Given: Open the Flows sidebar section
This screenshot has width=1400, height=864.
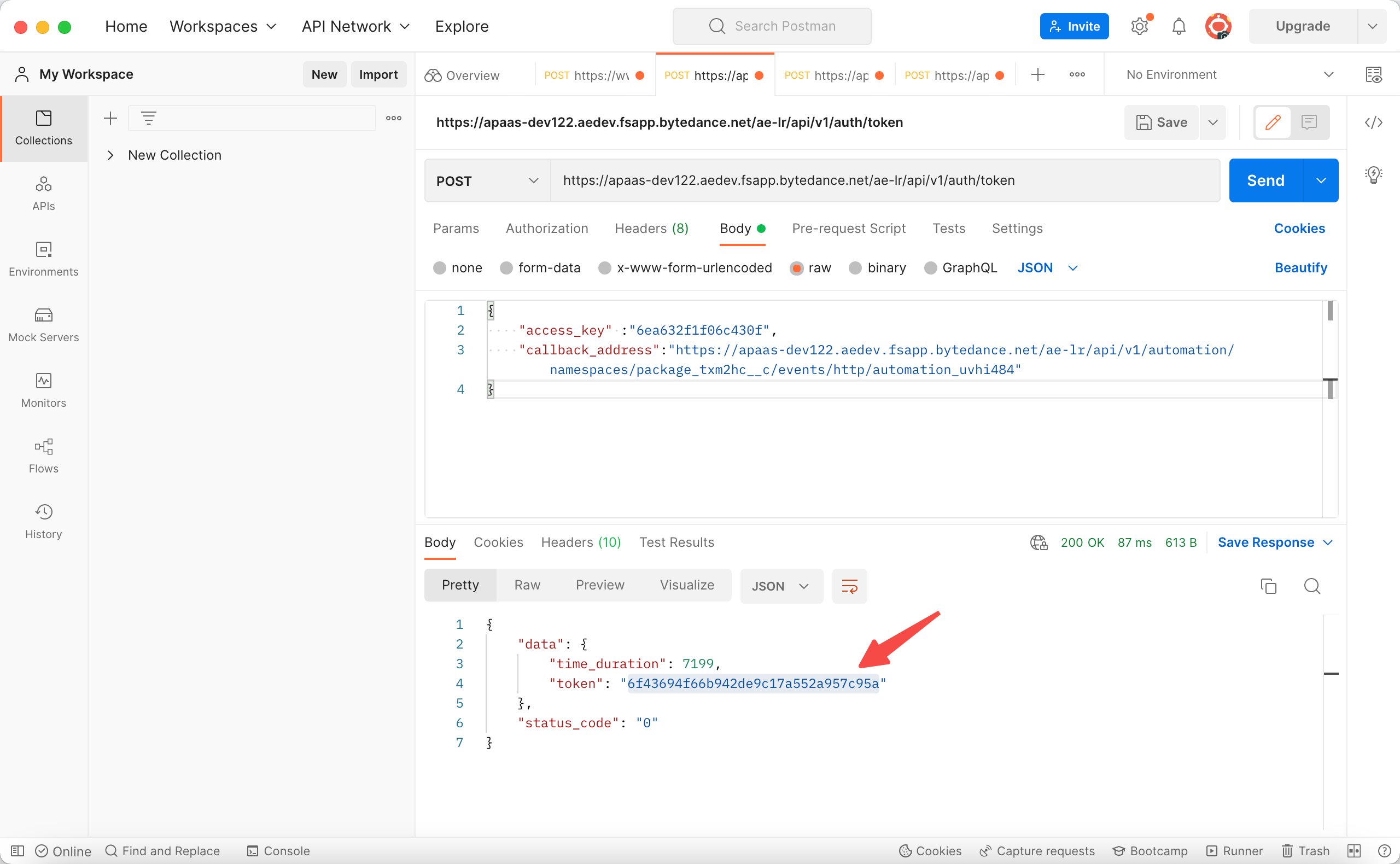Looking at the screenshot, I should (43, 456).
